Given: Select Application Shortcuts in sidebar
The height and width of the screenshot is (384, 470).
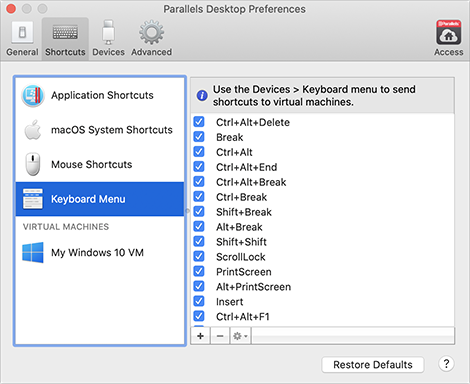Looking at the screenshot, I should pyautogui.click(x=100, y=95).
